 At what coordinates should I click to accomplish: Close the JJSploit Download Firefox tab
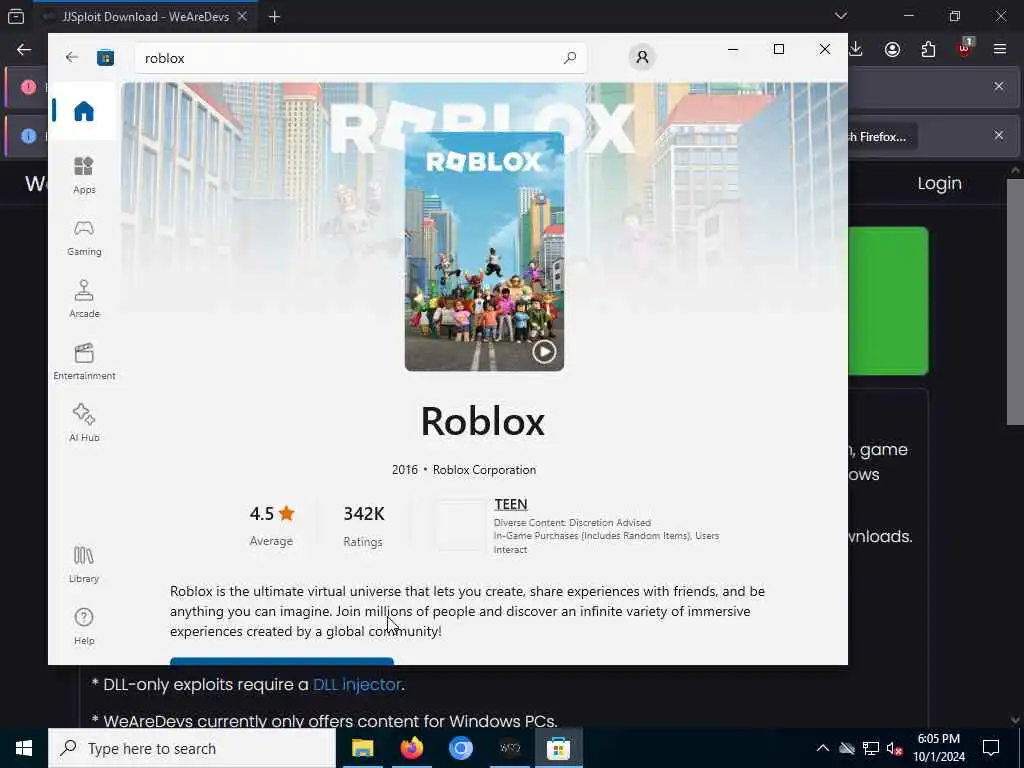pos(242,17)
